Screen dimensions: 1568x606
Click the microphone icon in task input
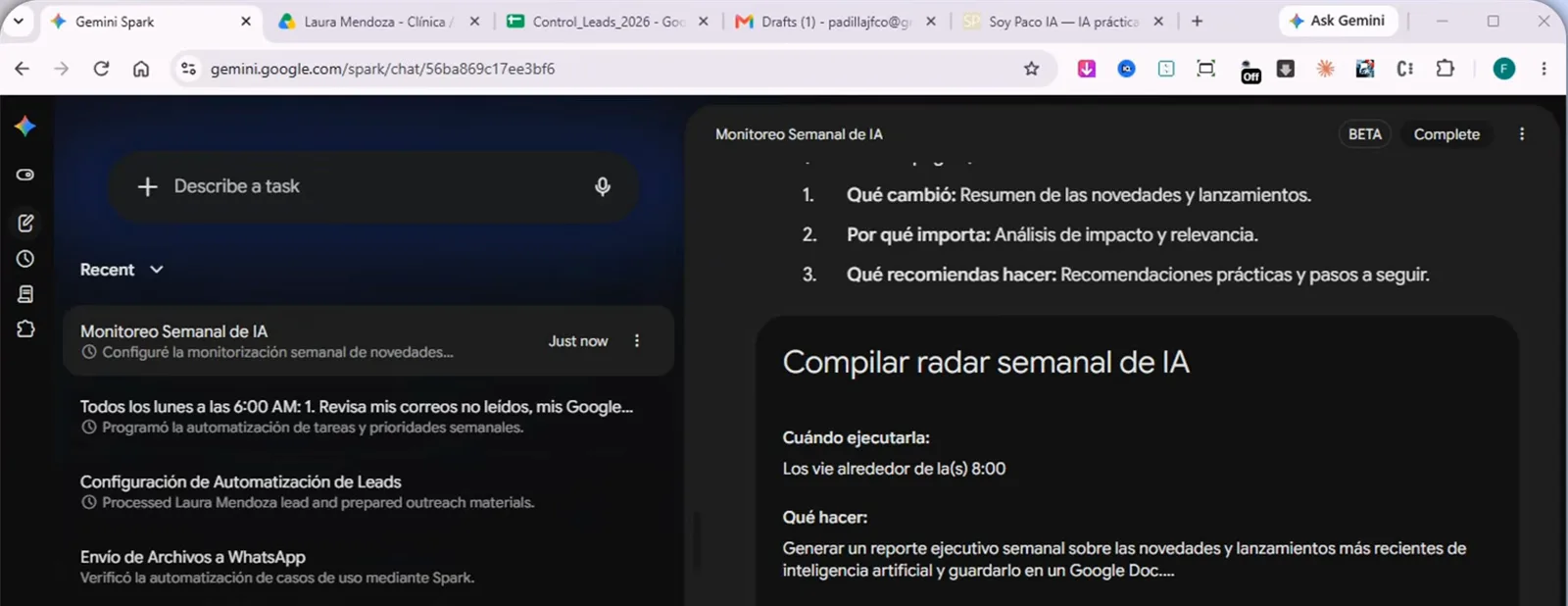pos(603,186)
